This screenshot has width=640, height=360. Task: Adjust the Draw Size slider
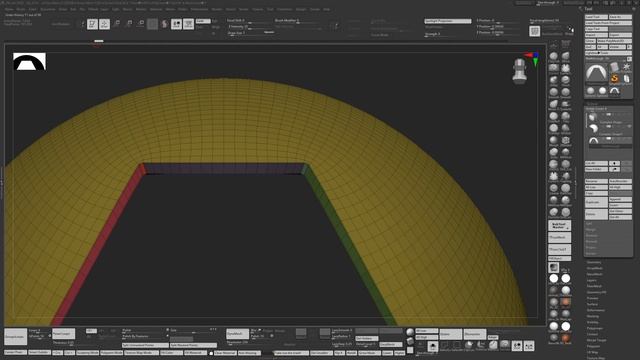point(251,33)
